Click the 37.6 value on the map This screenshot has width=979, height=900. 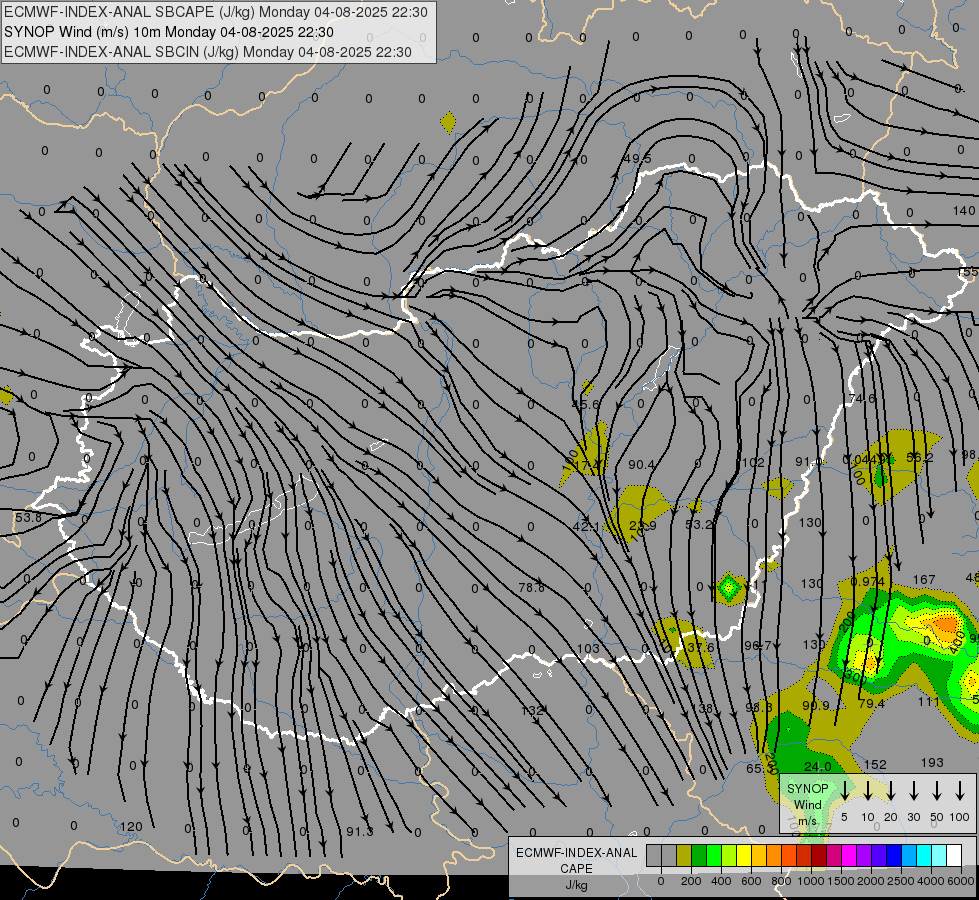click(700, 647)
